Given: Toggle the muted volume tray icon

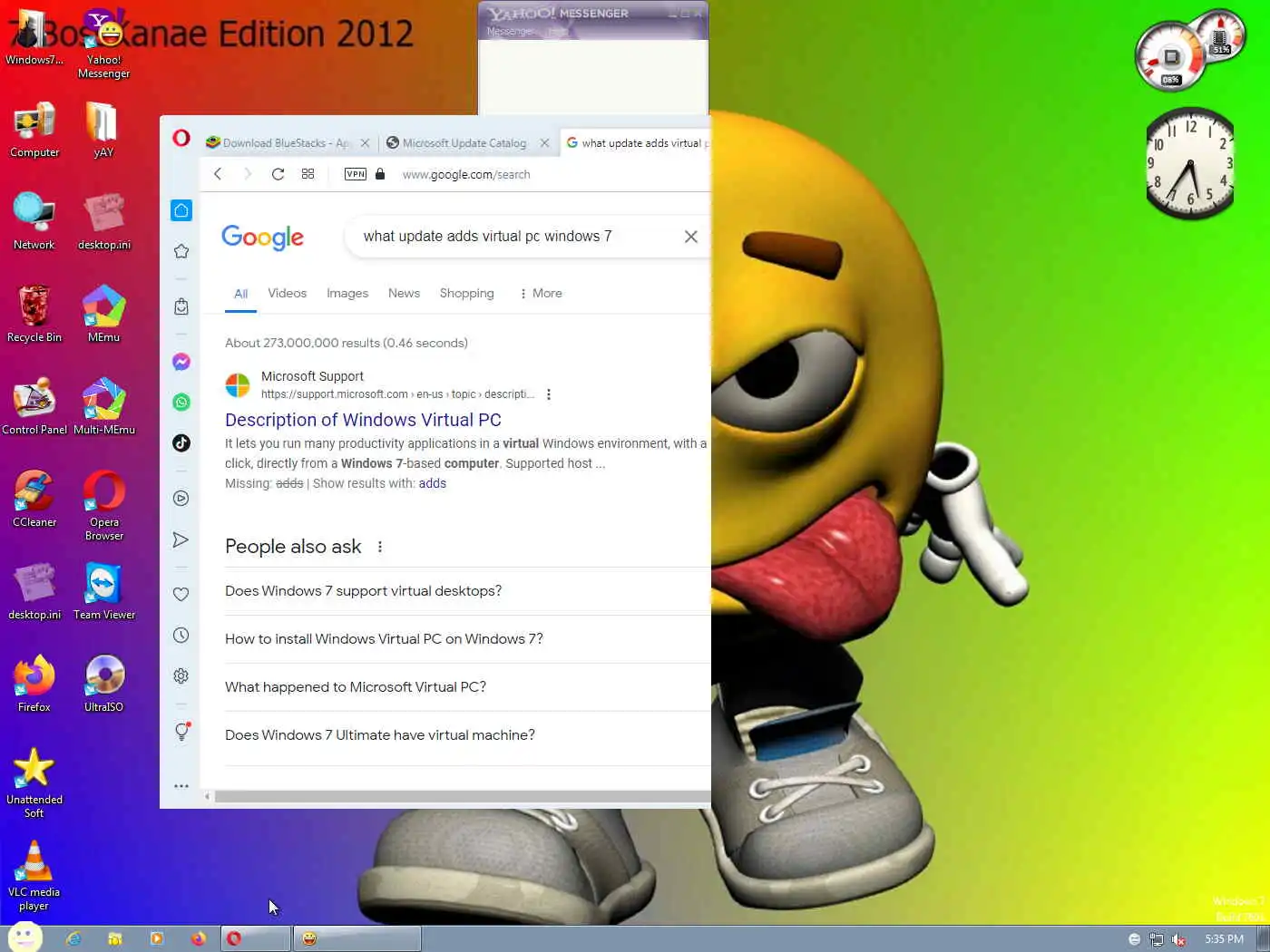Looking at the screenshot, I should pyautogui.click(x=1178, y=939).
